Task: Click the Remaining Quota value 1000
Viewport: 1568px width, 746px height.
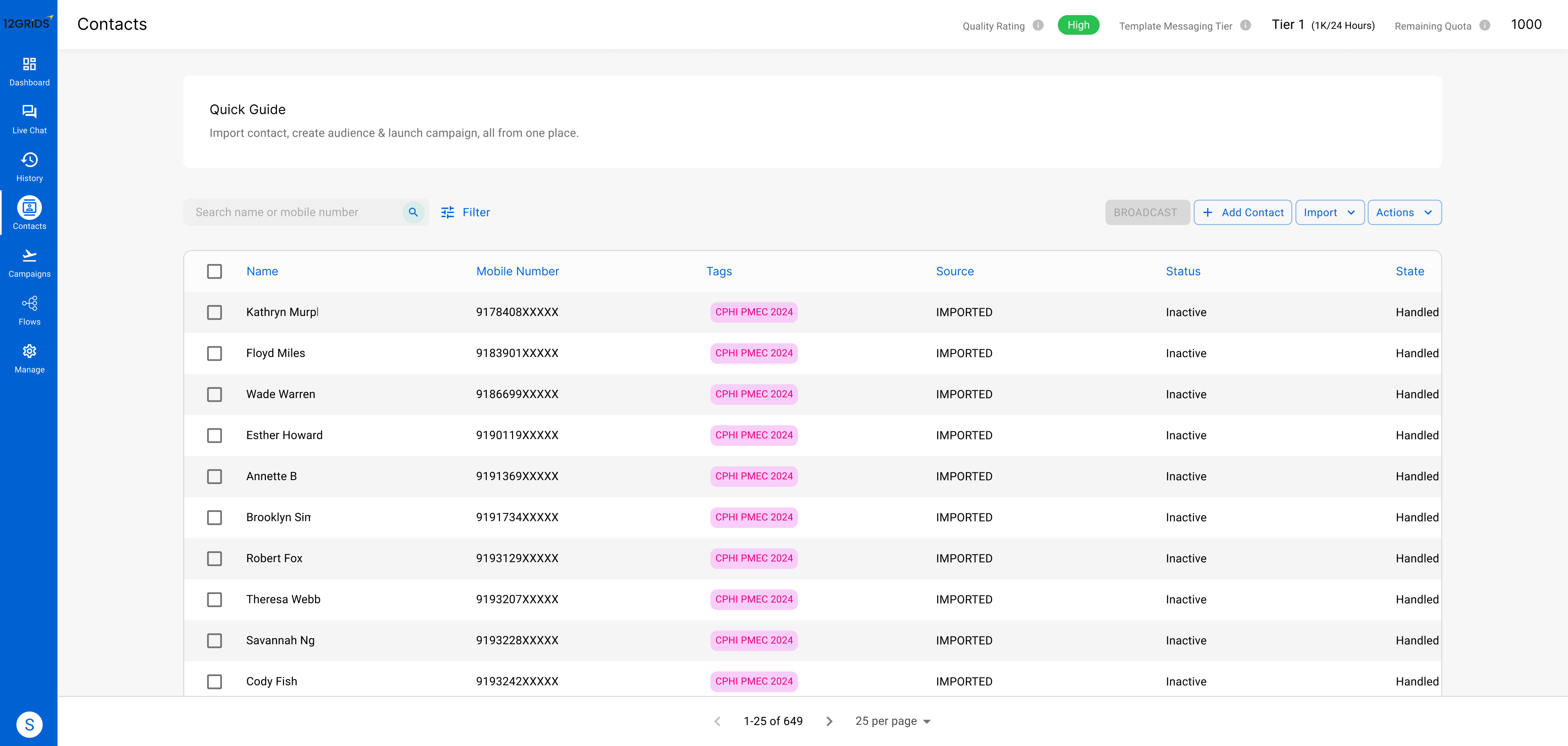Action: 1526,24
